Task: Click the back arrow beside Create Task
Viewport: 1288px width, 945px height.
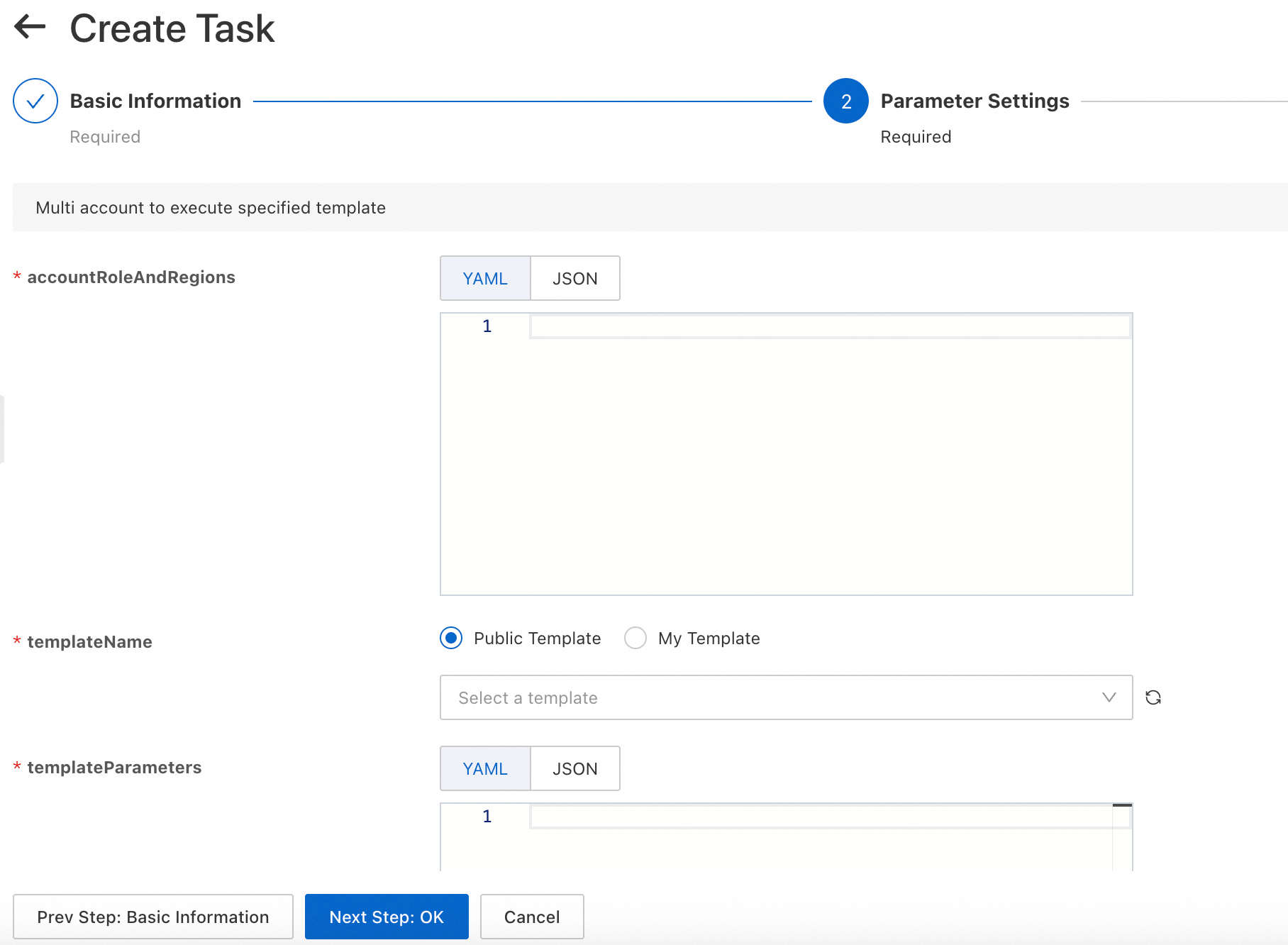Action: 30,28
